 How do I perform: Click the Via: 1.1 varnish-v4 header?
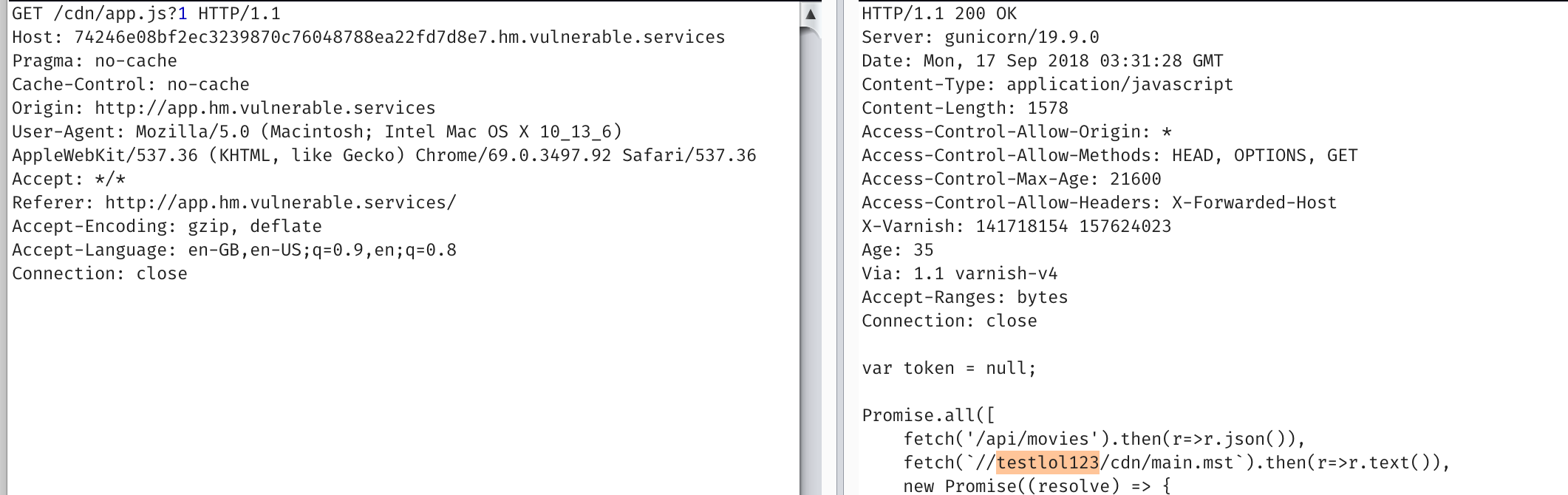click(959, 274)
